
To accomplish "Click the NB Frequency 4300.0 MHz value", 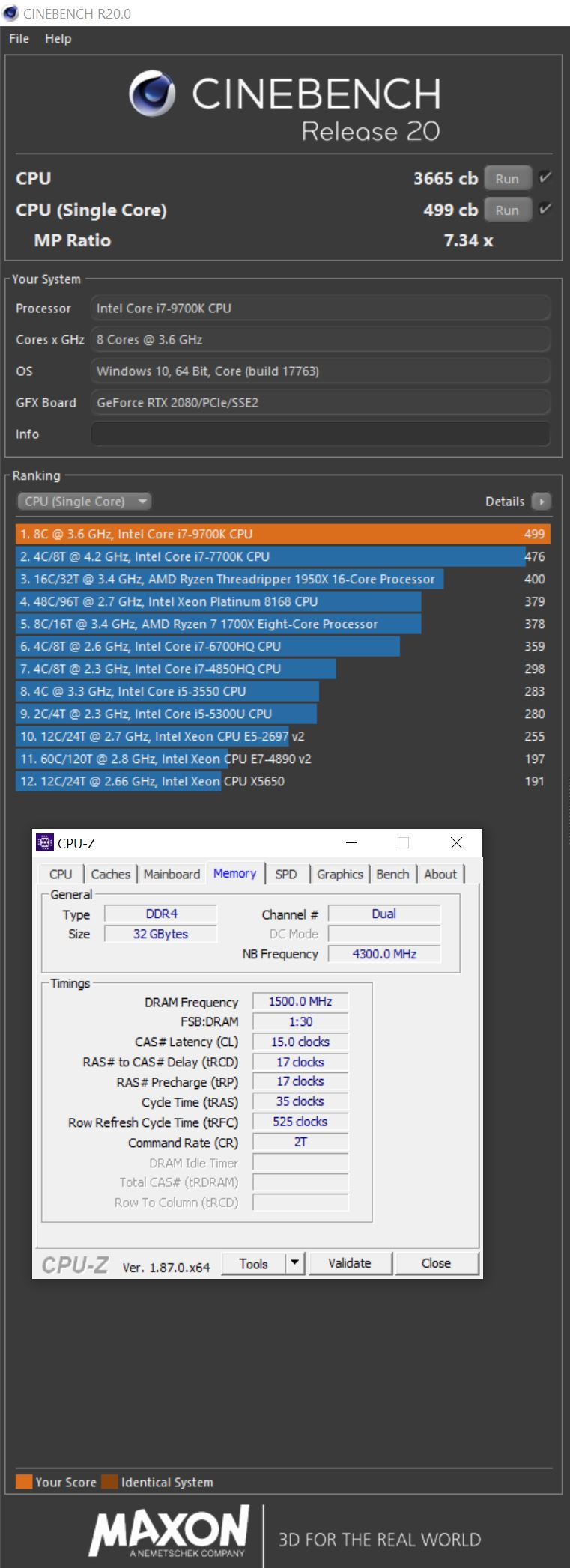I will click(384, 954).
